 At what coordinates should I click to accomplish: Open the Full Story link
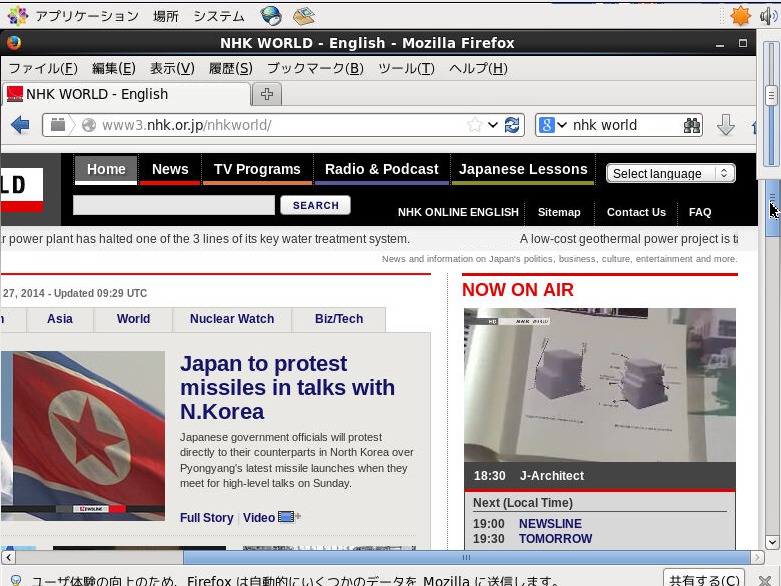pos(206,518)
